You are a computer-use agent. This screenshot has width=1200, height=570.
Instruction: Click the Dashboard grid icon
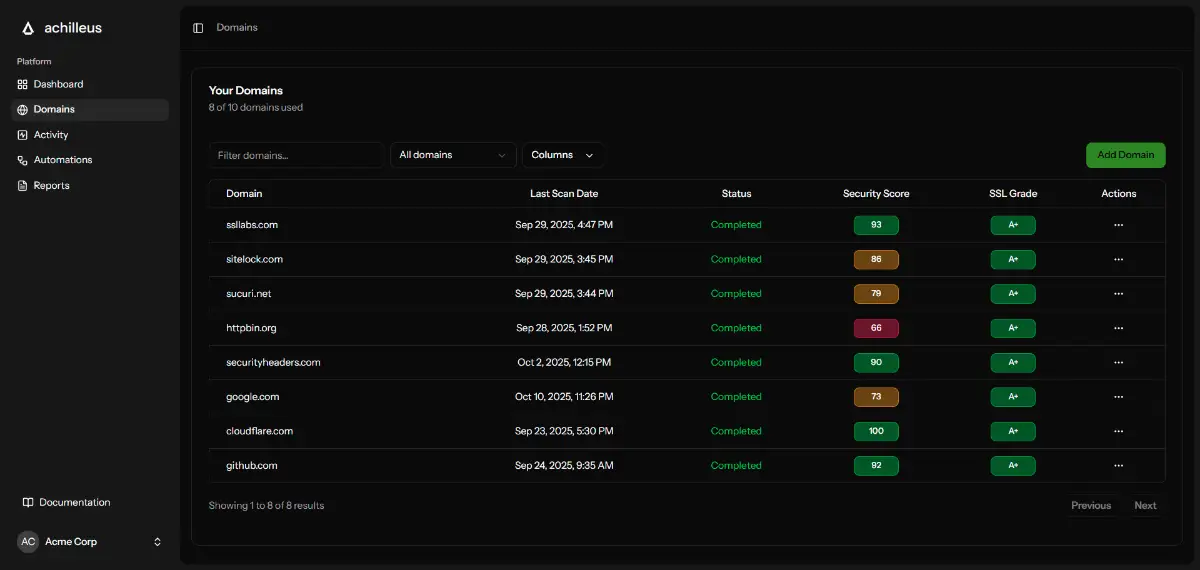click(x=23, y=85)
